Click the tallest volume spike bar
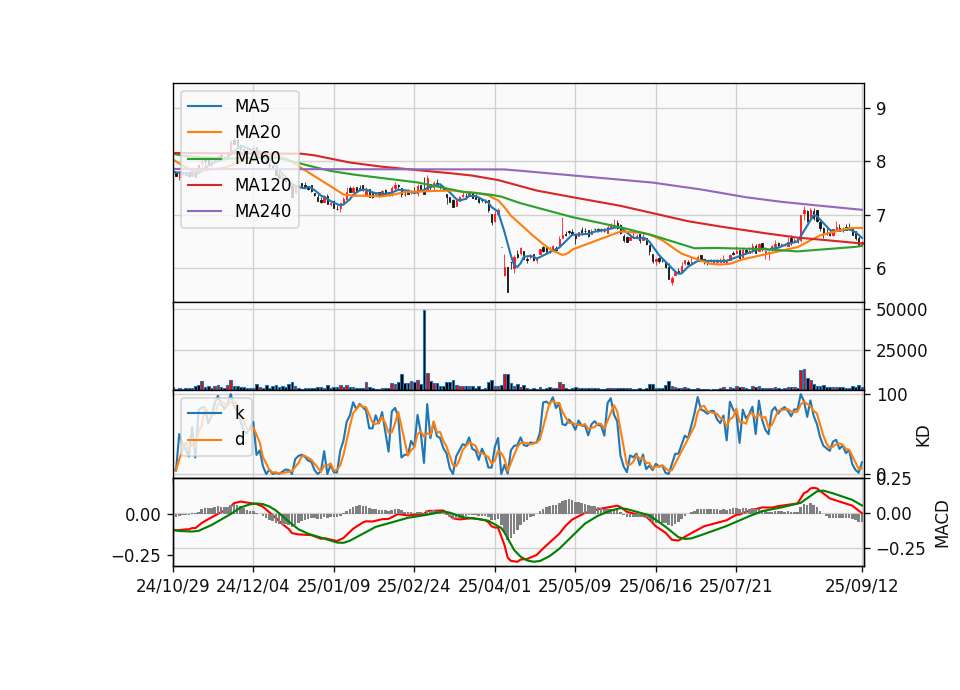Image resolution: width=960 pixels, height=690 pixels. point(424,350)
